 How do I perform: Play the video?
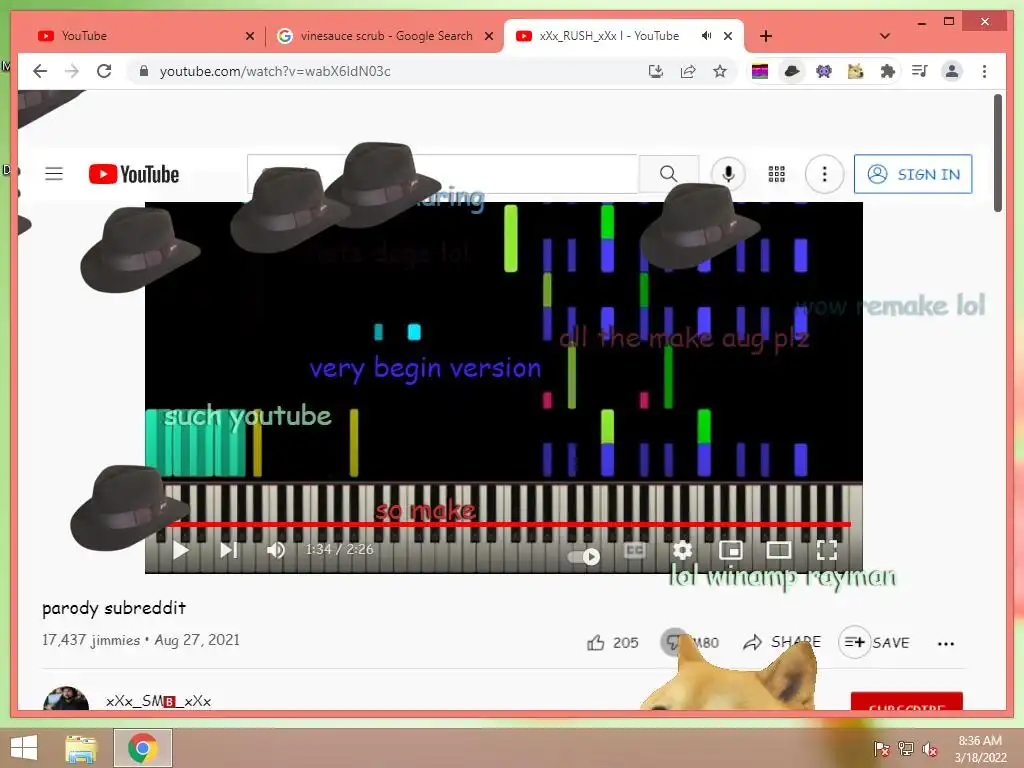tap(181, 550)
